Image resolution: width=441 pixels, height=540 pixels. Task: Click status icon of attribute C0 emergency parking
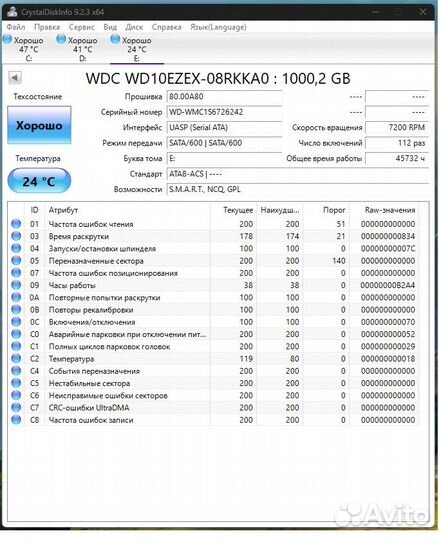(16, 334)
